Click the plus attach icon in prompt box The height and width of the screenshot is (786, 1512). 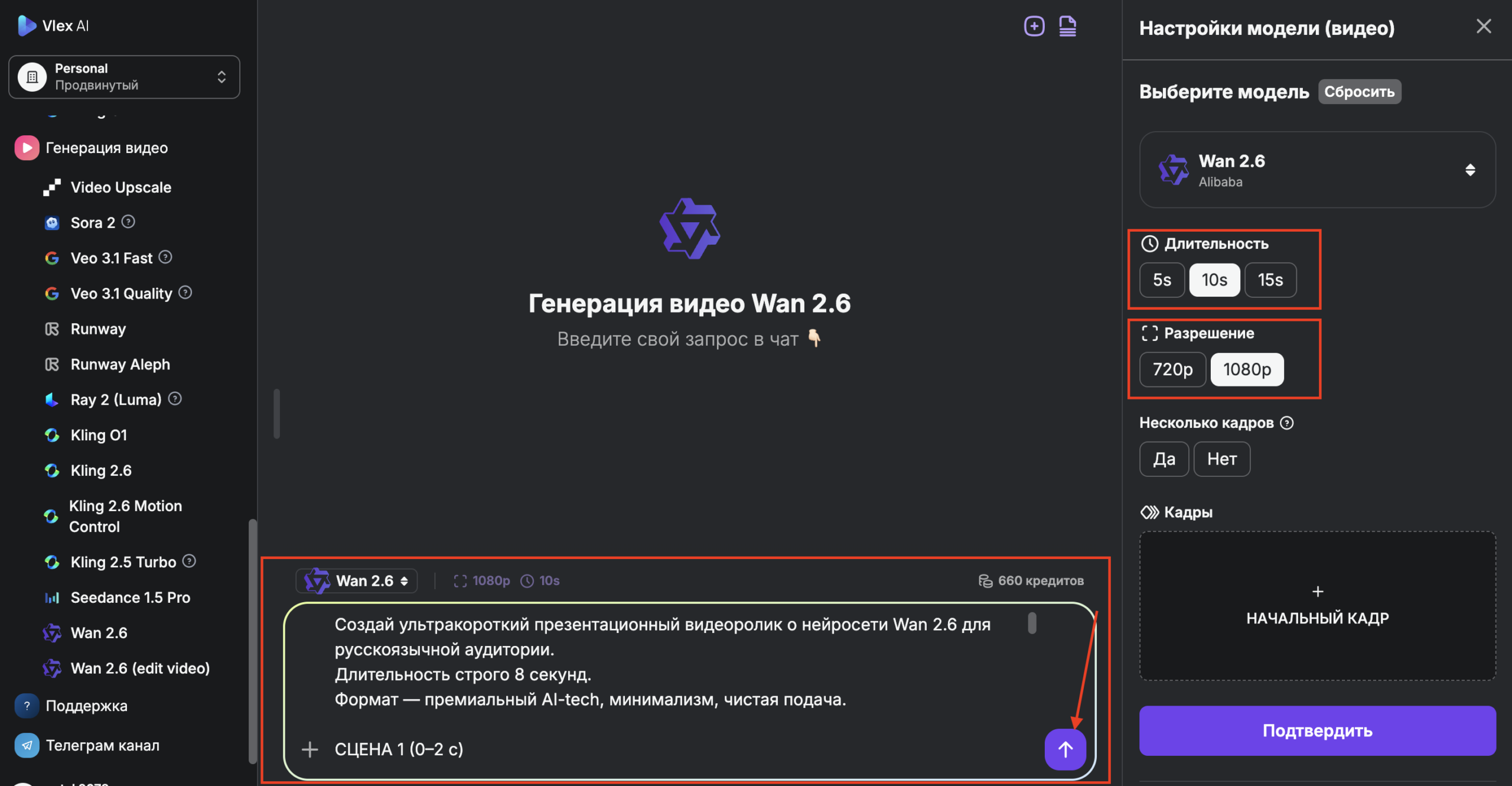pos(309,749)
